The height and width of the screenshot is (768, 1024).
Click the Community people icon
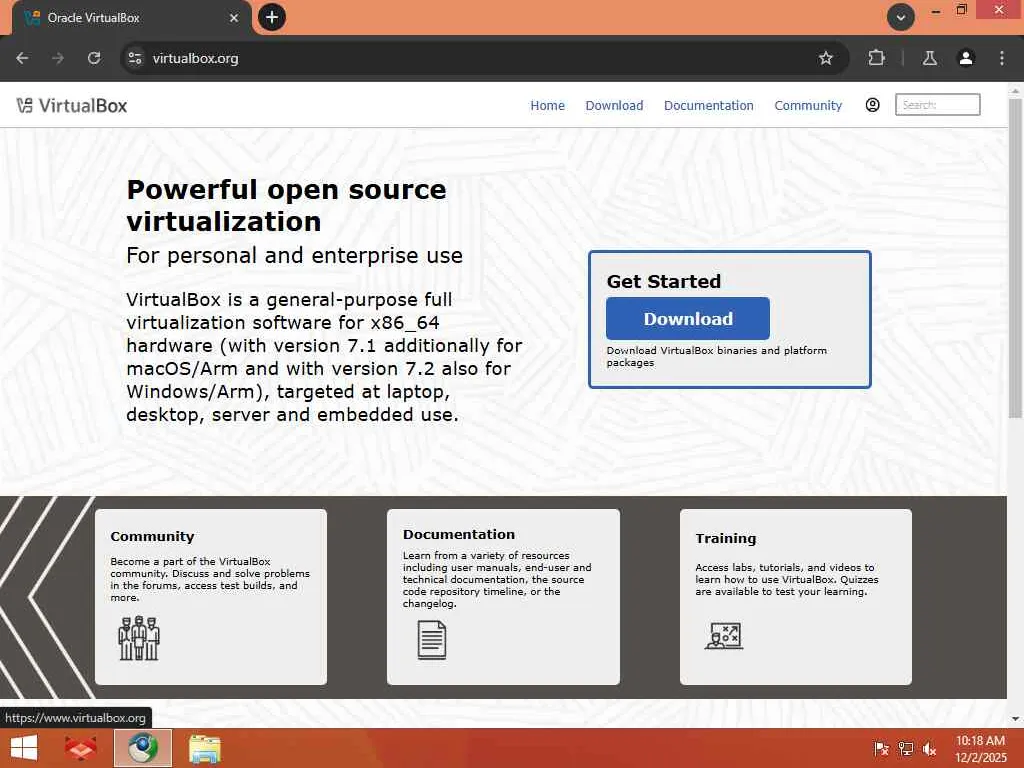click(138, 638)
